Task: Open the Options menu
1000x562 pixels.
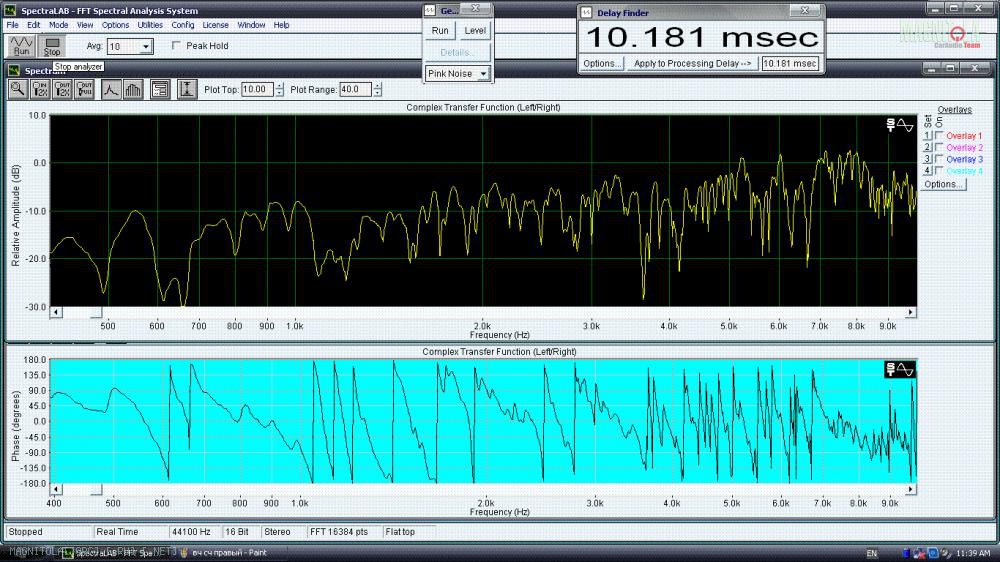Action: pyautogui.click(x=115, y=25)
